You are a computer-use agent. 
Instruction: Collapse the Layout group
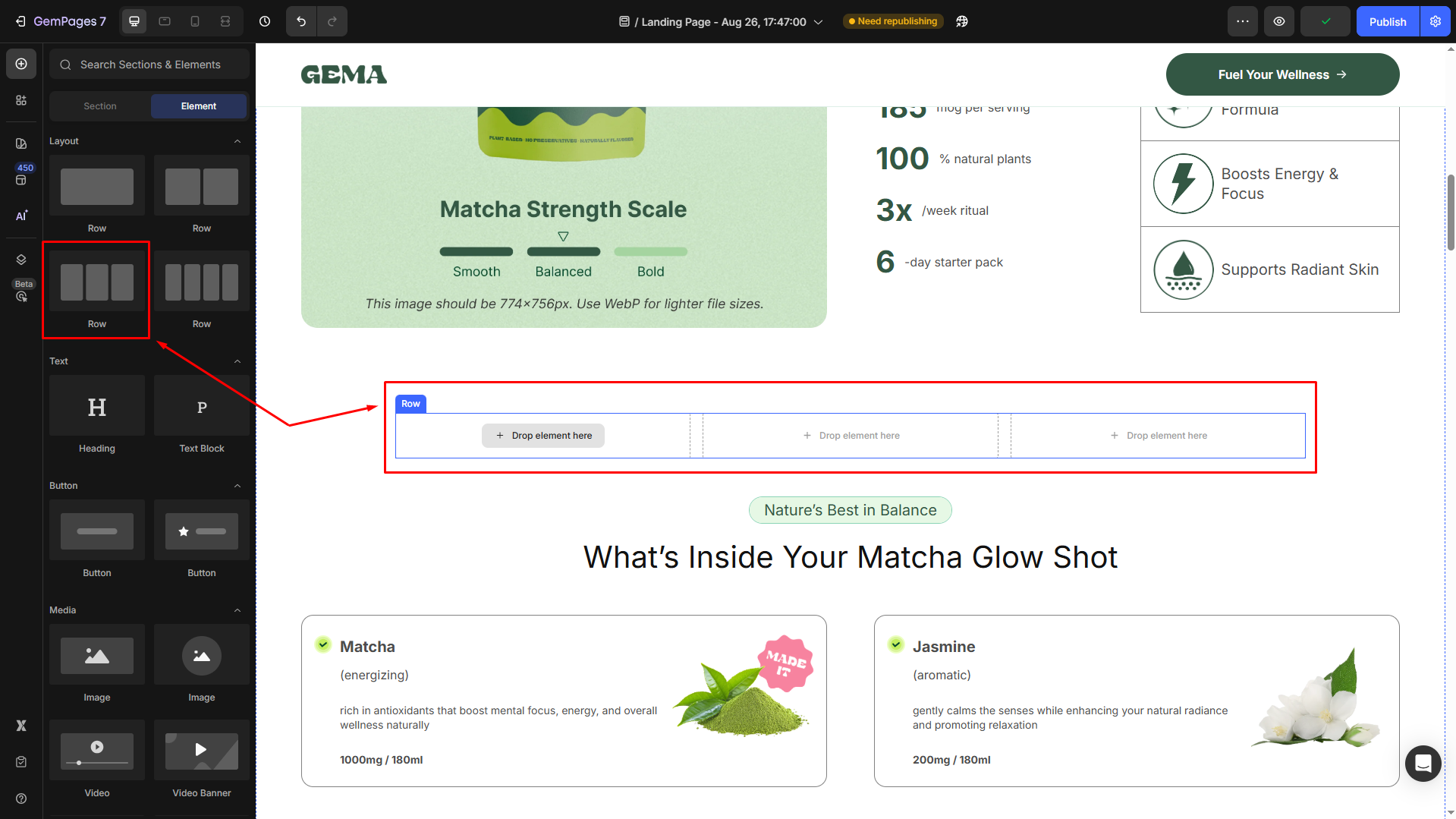pyautogui.click(x=237, y=141)
